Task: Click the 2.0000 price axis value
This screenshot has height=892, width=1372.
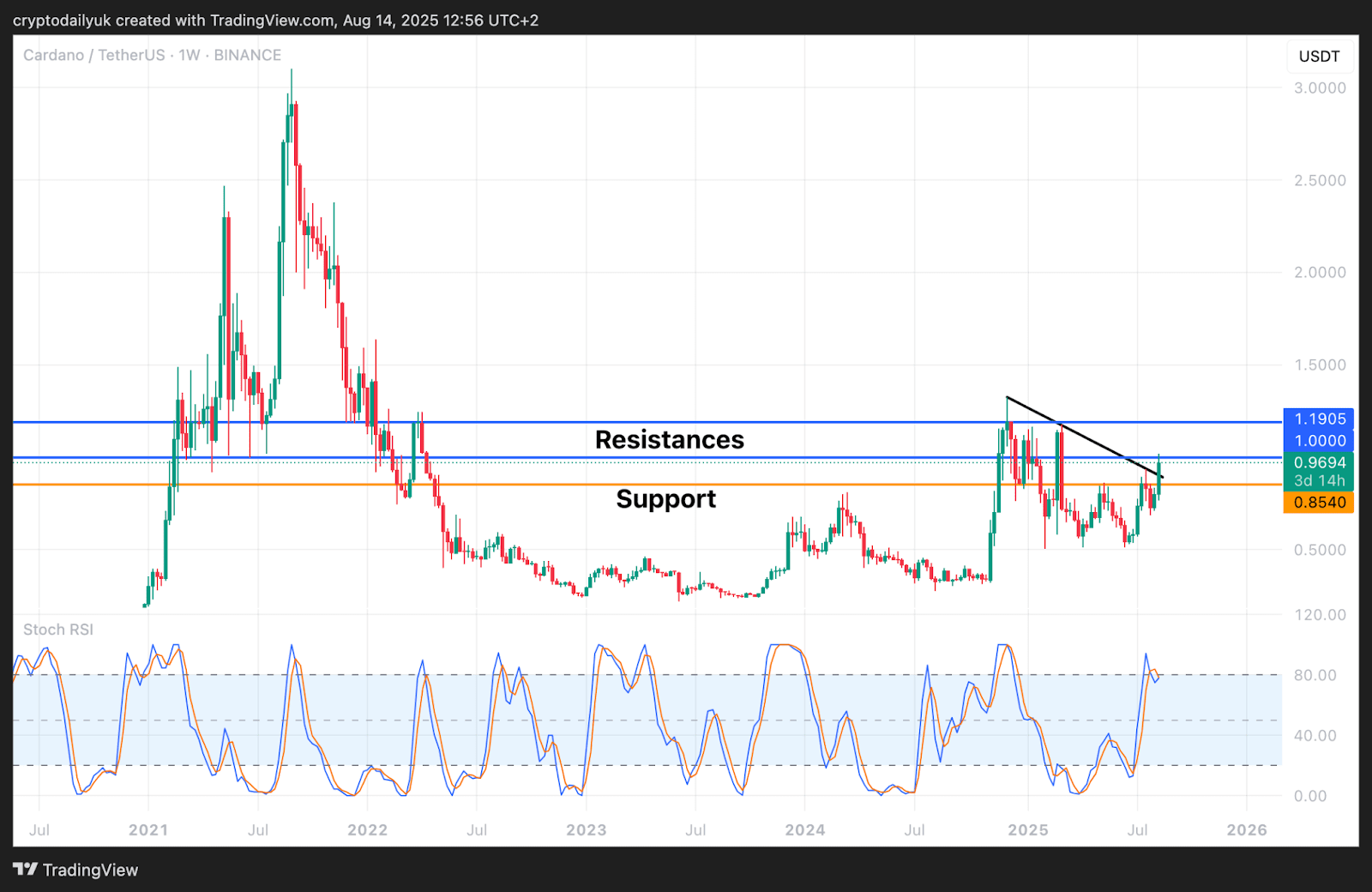Action: (x=1320, y=272)
